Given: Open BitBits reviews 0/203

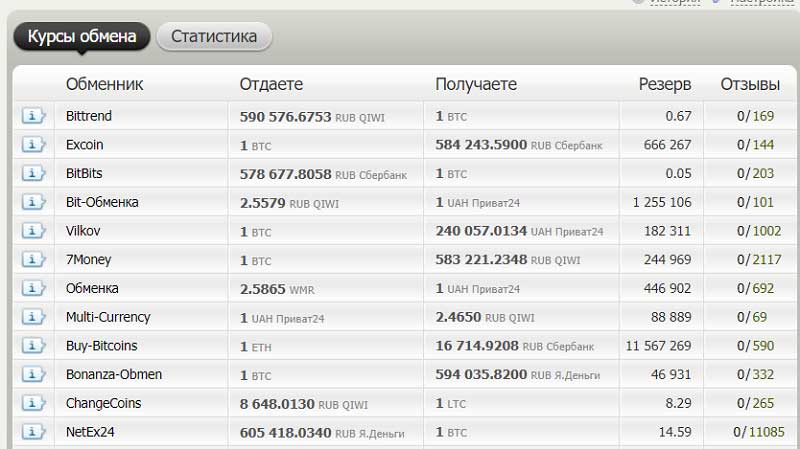Looking at the screenshot, I should pos(755,173).
